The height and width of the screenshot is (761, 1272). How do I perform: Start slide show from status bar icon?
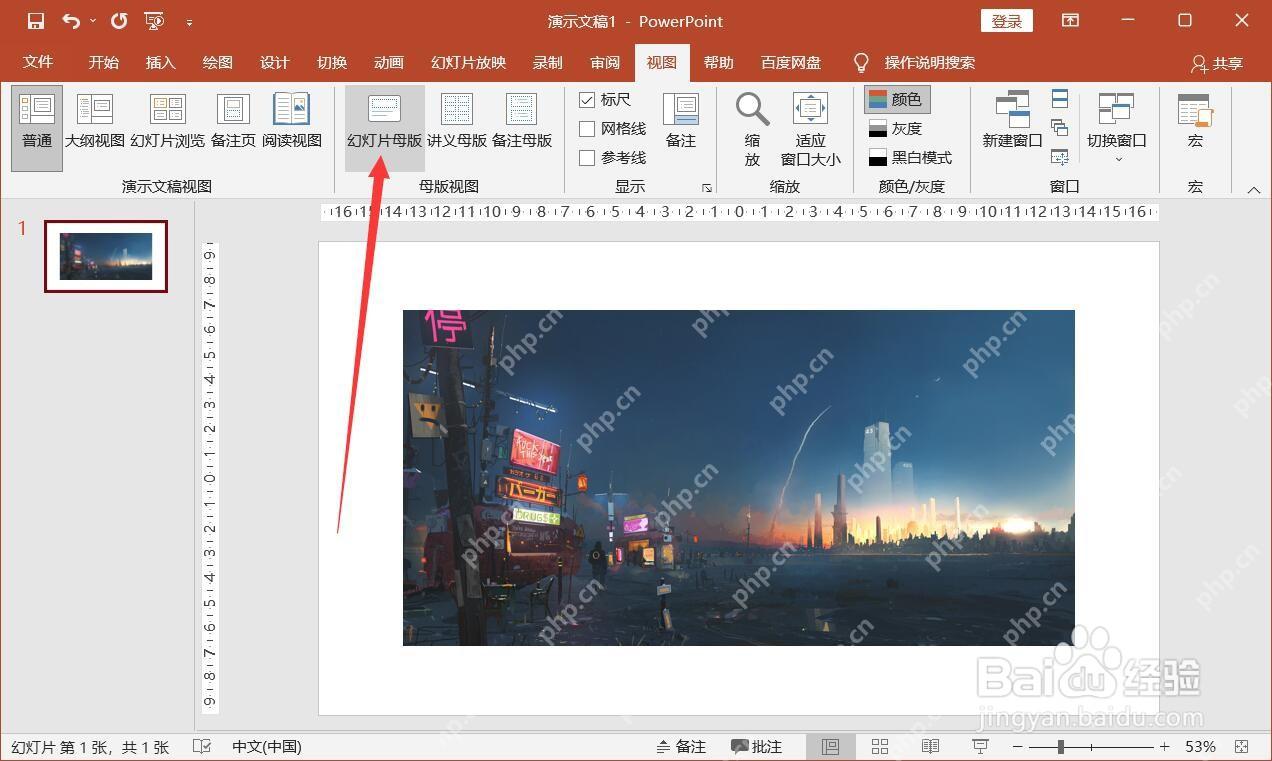coord(980,746)
